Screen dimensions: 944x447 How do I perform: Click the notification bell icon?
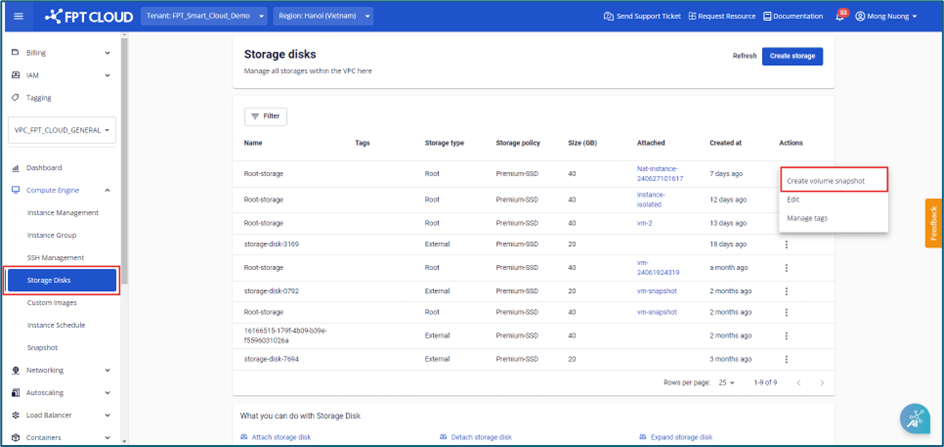(x=838, y=16)
